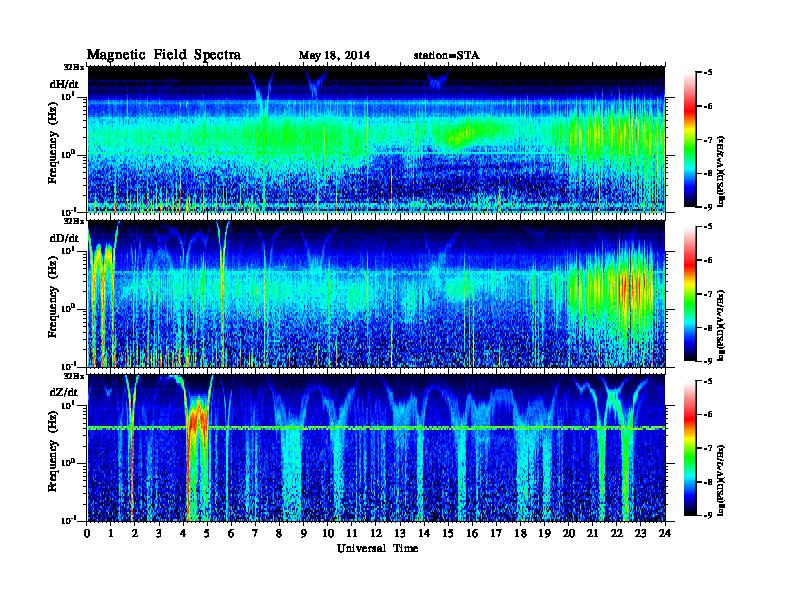Image resolution: width=792 pixels, height=612 pixels.
Task: Click hour tick label "3" on time axis
Action: tap(159, 533)
